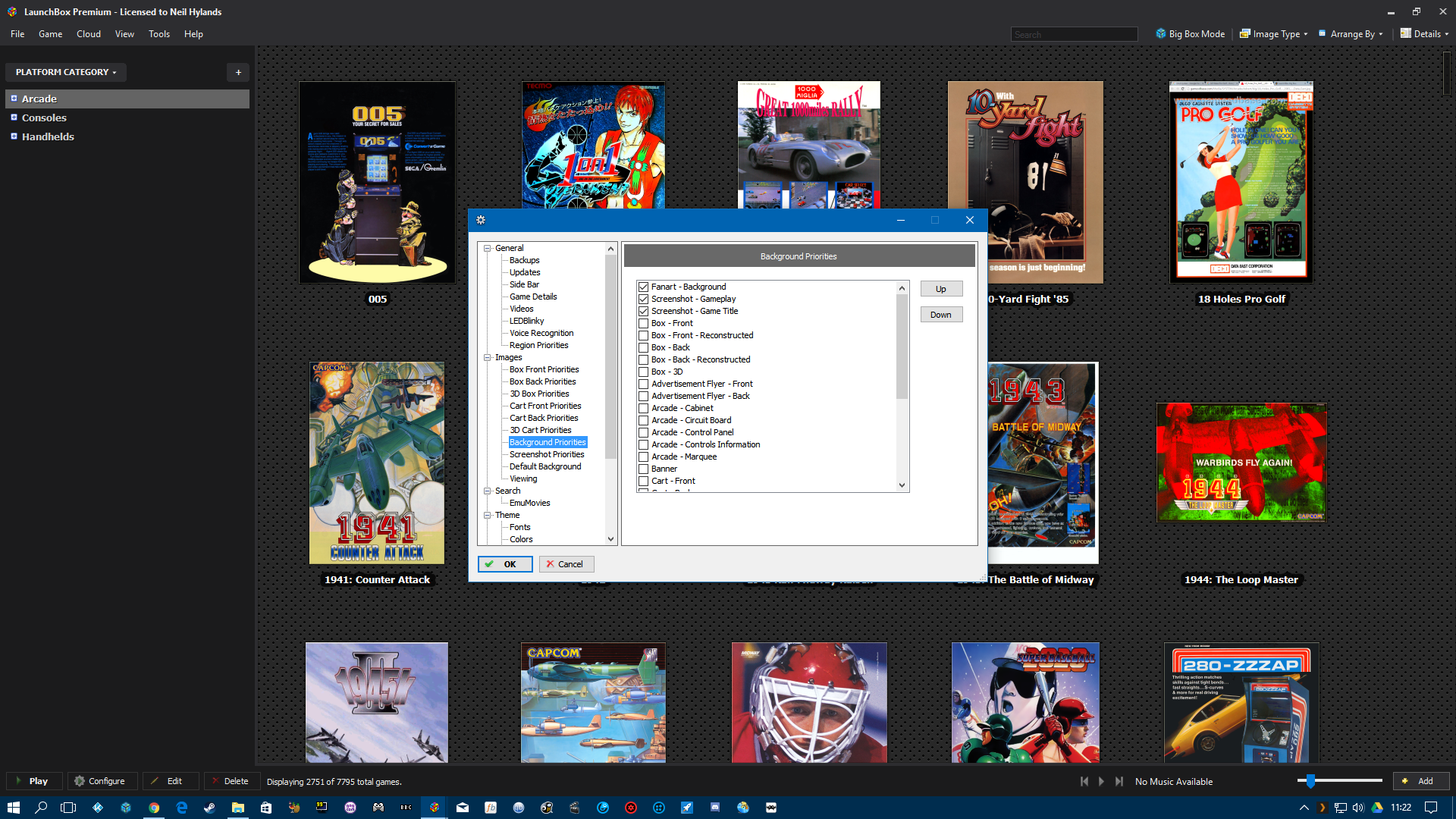
Task: Expand the Consoles platform category
Action: (14, 118)
